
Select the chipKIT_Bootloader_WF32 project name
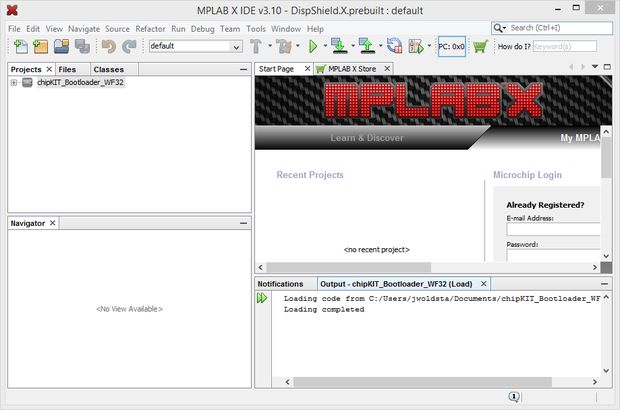[x=80, y=82]
